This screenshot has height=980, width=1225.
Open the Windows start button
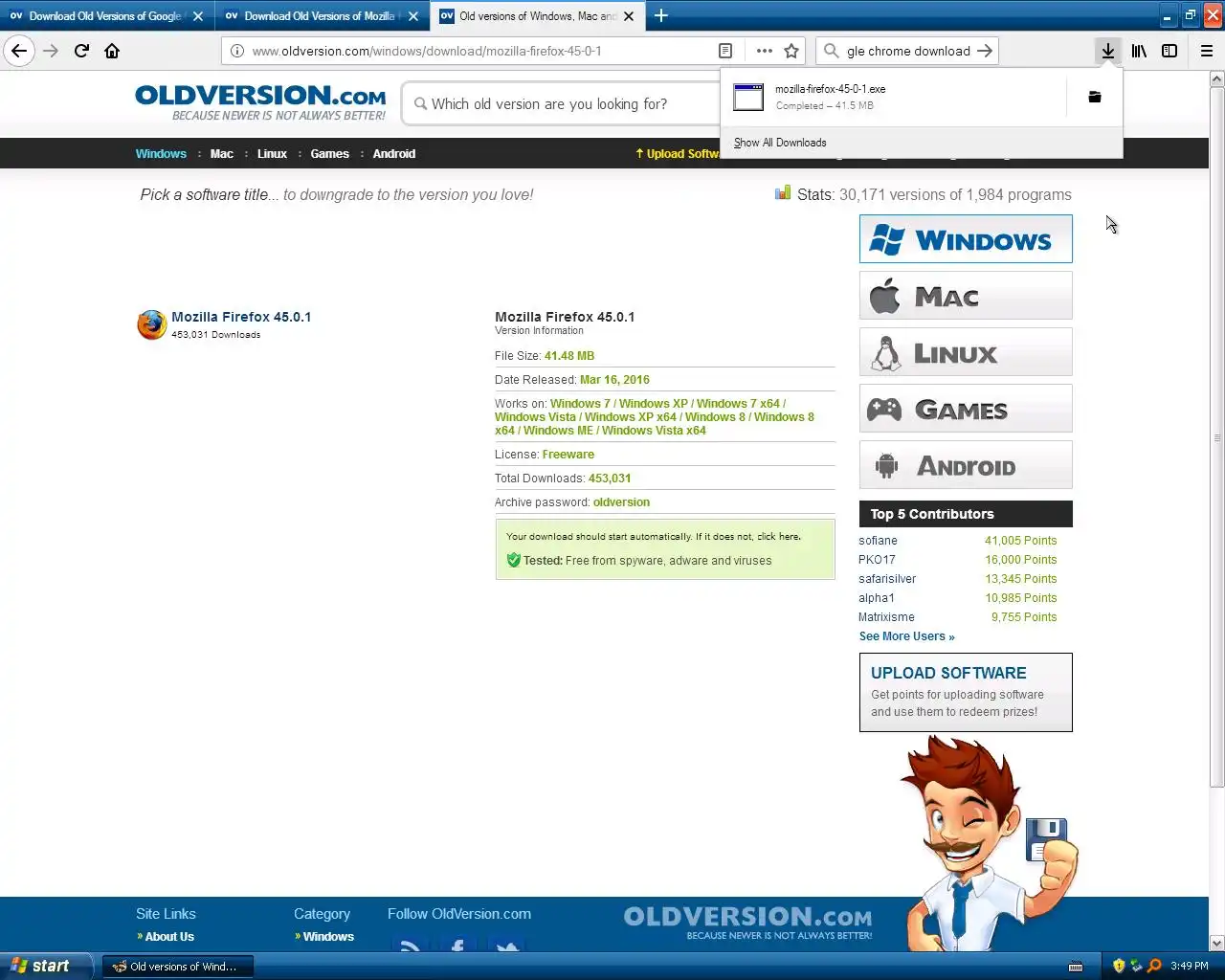[46, 966]
